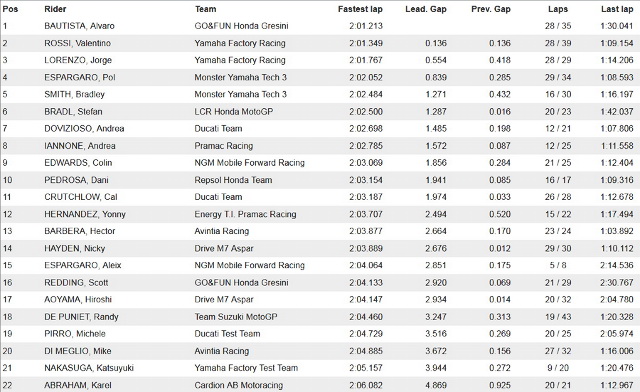Select the Prev. Gap column header
The height and width of the screenshot is (392, 640).
pos(491,9)
